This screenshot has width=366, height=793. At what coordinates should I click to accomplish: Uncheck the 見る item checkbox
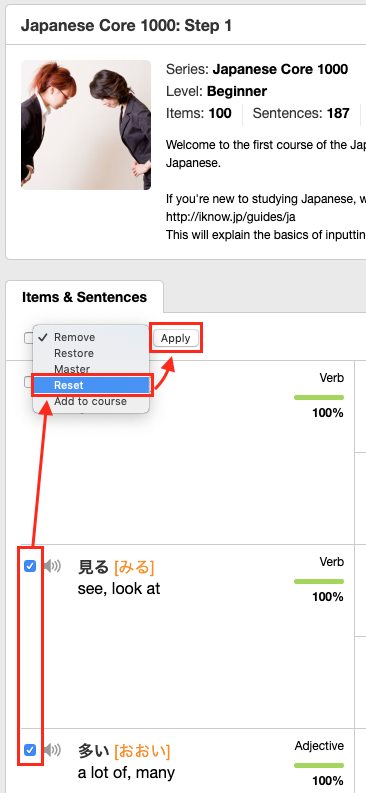coord(30,566)
